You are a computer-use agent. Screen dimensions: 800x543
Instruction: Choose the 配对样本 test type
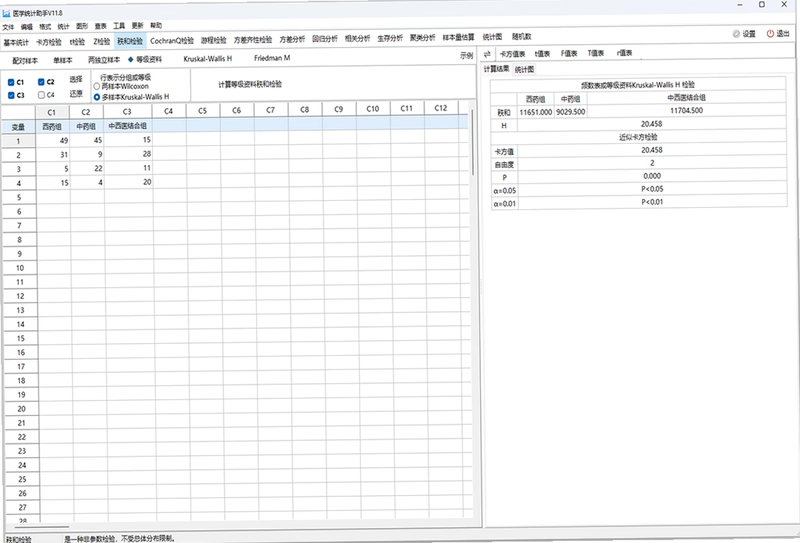[x=25, y=61]
